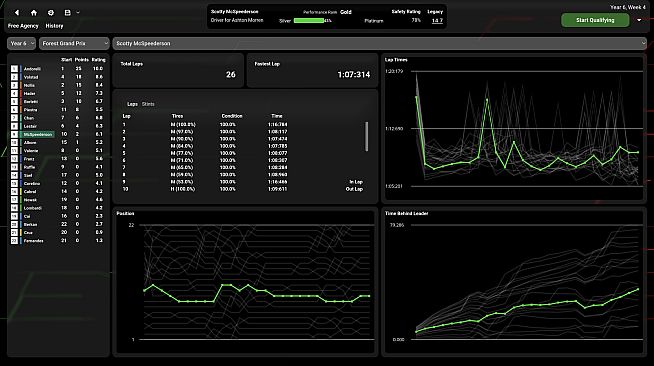Open the Free Agency menu
This screenshot has width=654, height=366.
coord(23,26)
